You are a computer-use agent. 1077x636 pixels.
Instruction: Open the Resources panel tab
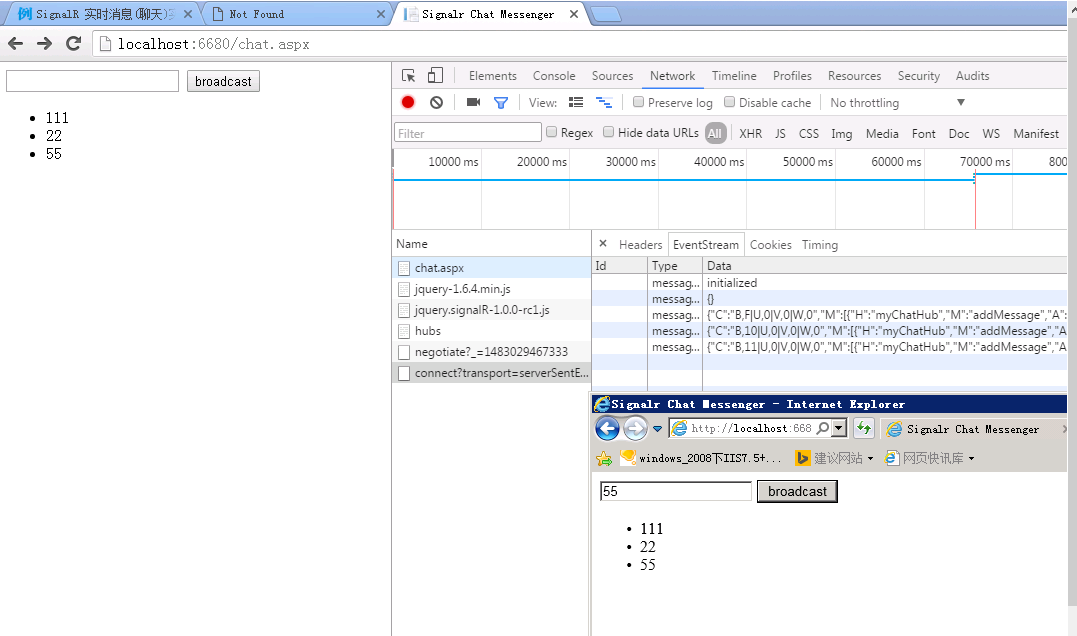854,76
